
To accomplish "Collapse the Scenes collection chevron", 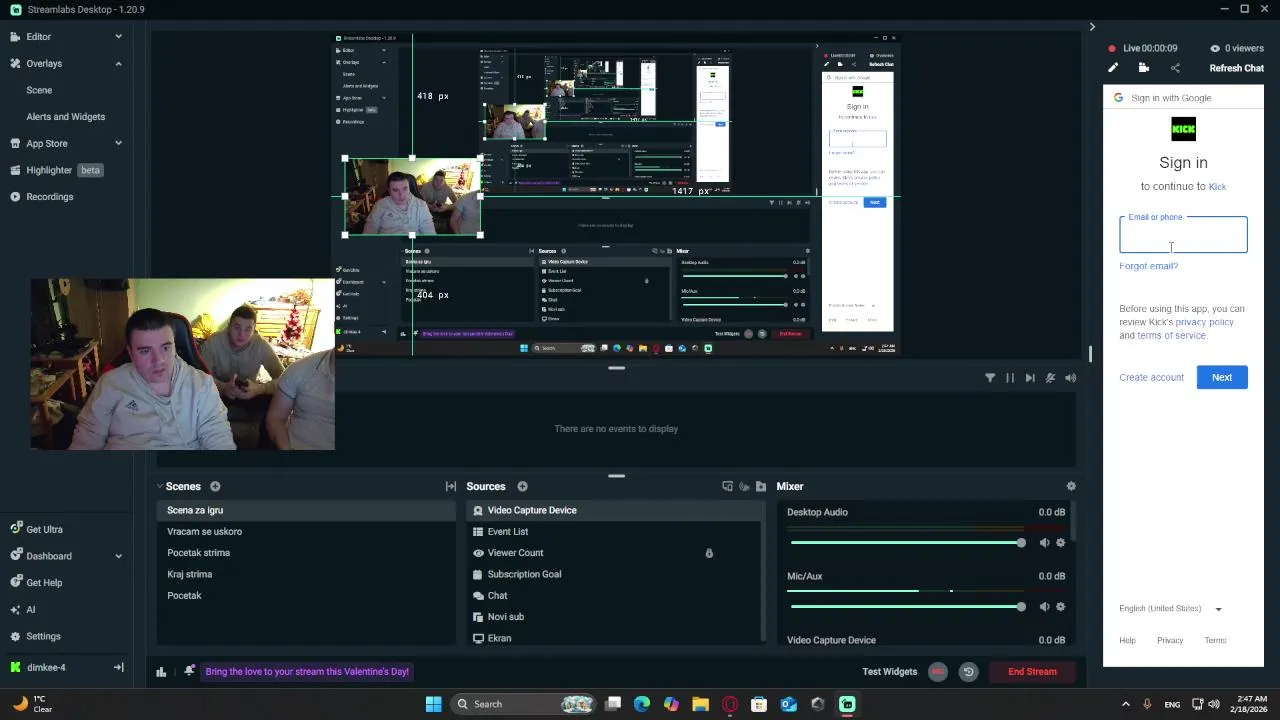I will 159,486.
